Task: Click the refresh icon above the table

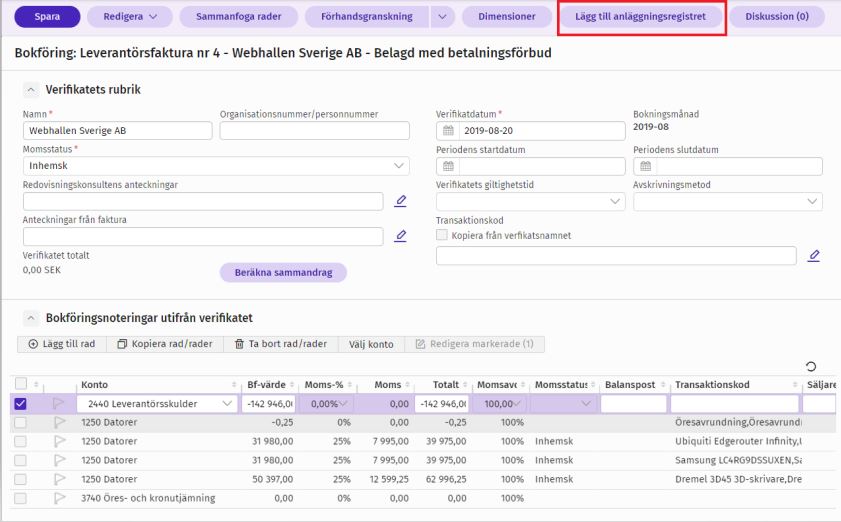Action: [811, 366]
